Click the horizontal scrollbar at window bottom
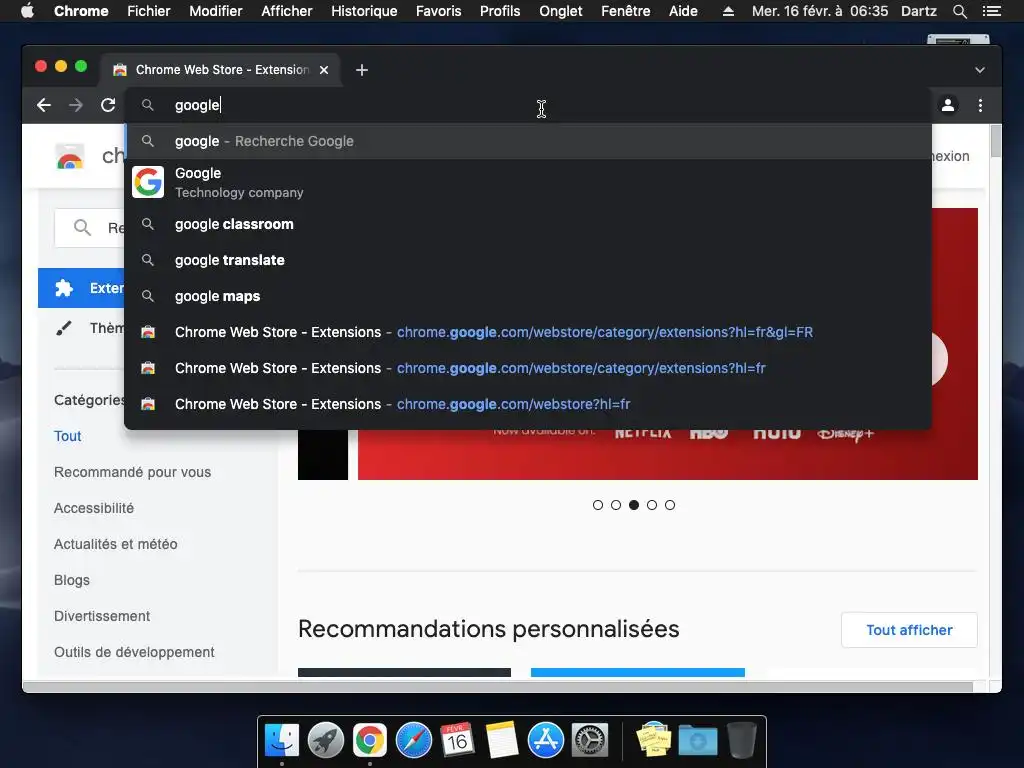Screen dimensions: 1024x768 (x=498, y=687)
